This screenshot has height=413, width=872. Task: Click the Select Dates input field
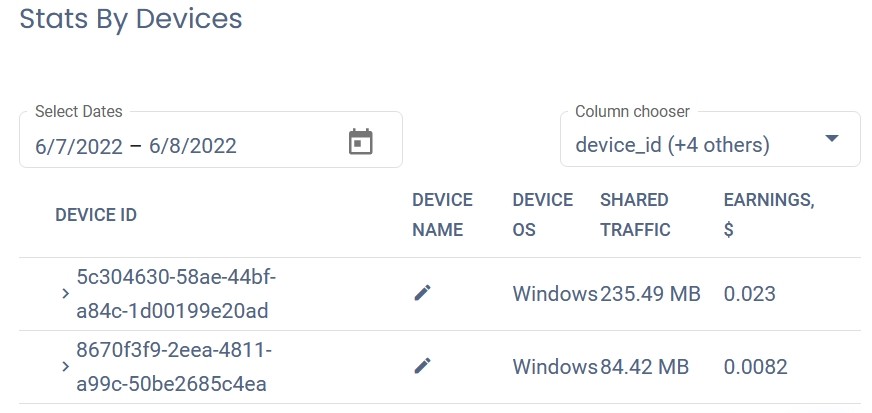click(x=211, y=140)
